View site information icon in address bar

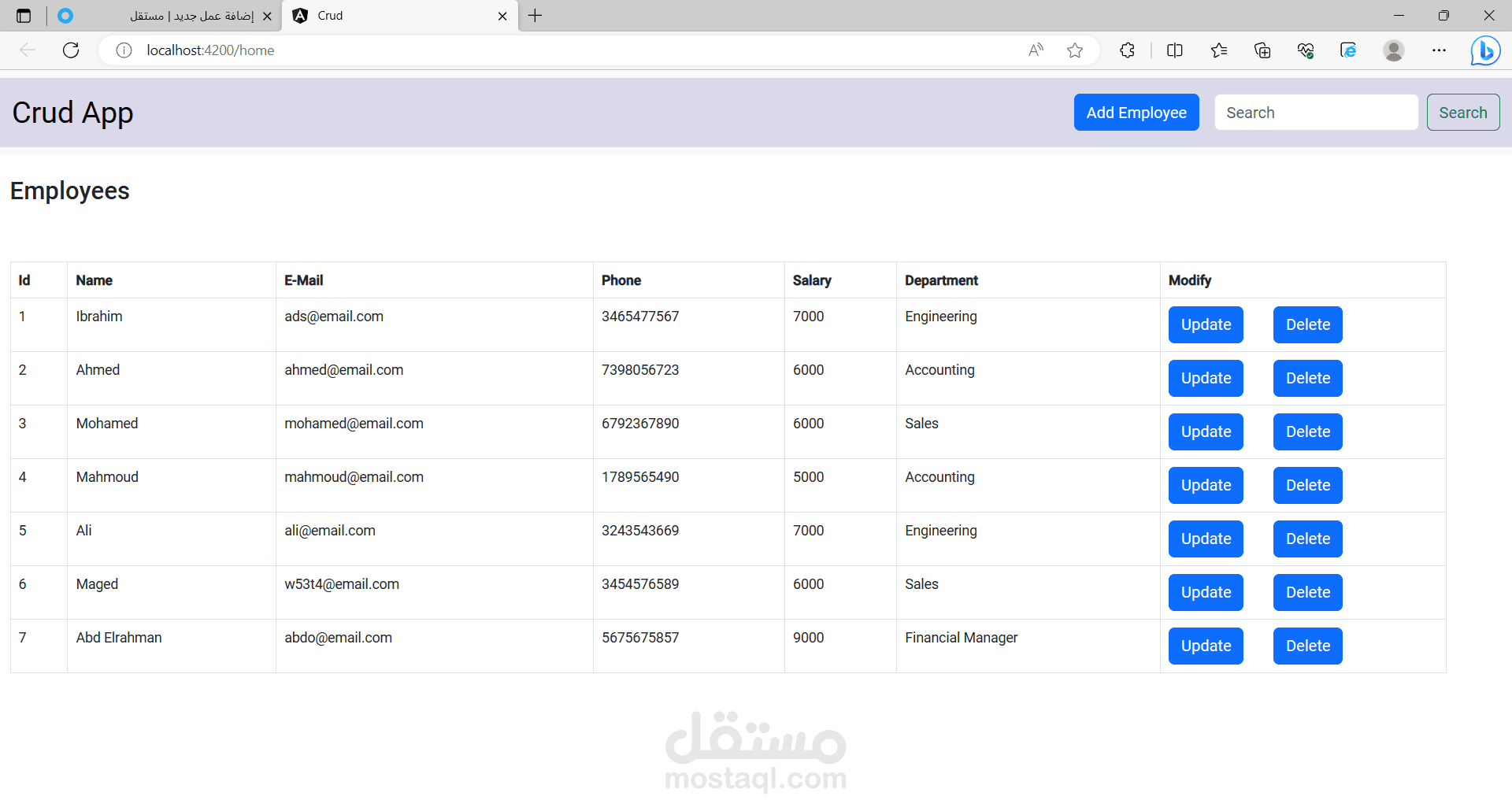tap(124, 50)
